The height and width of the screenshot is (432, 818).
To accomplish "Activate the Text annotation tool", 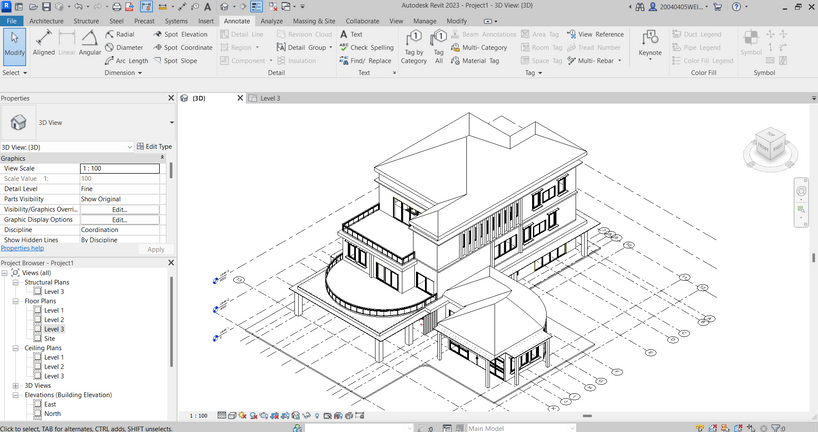I will pyautogui.click(x=351, y=34).
